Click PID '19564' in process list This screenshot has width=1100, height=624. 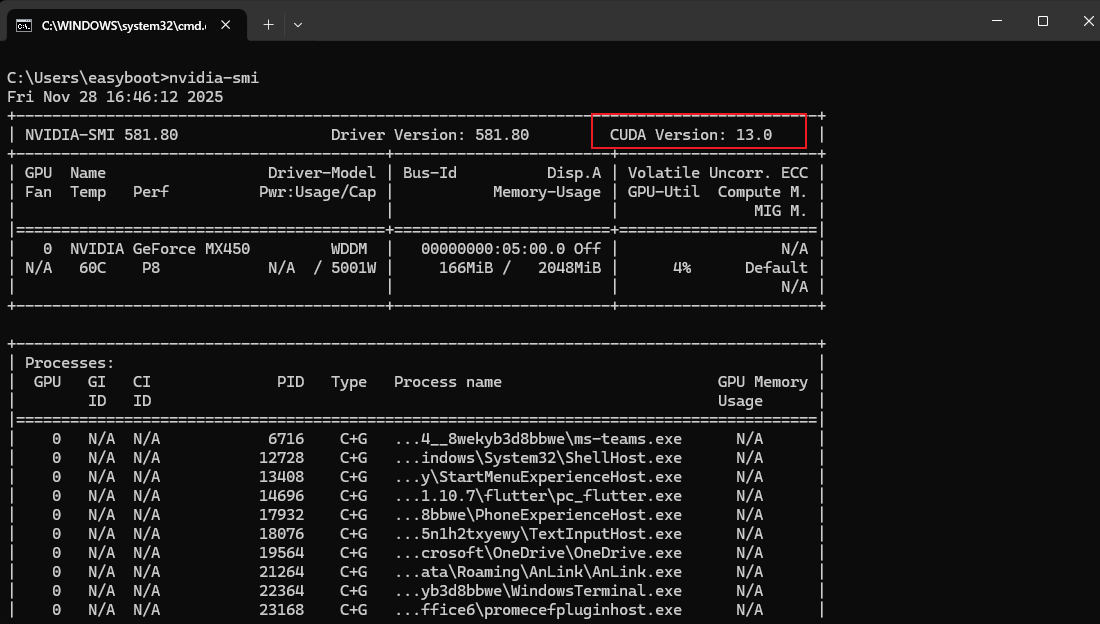tap(281, 552)
